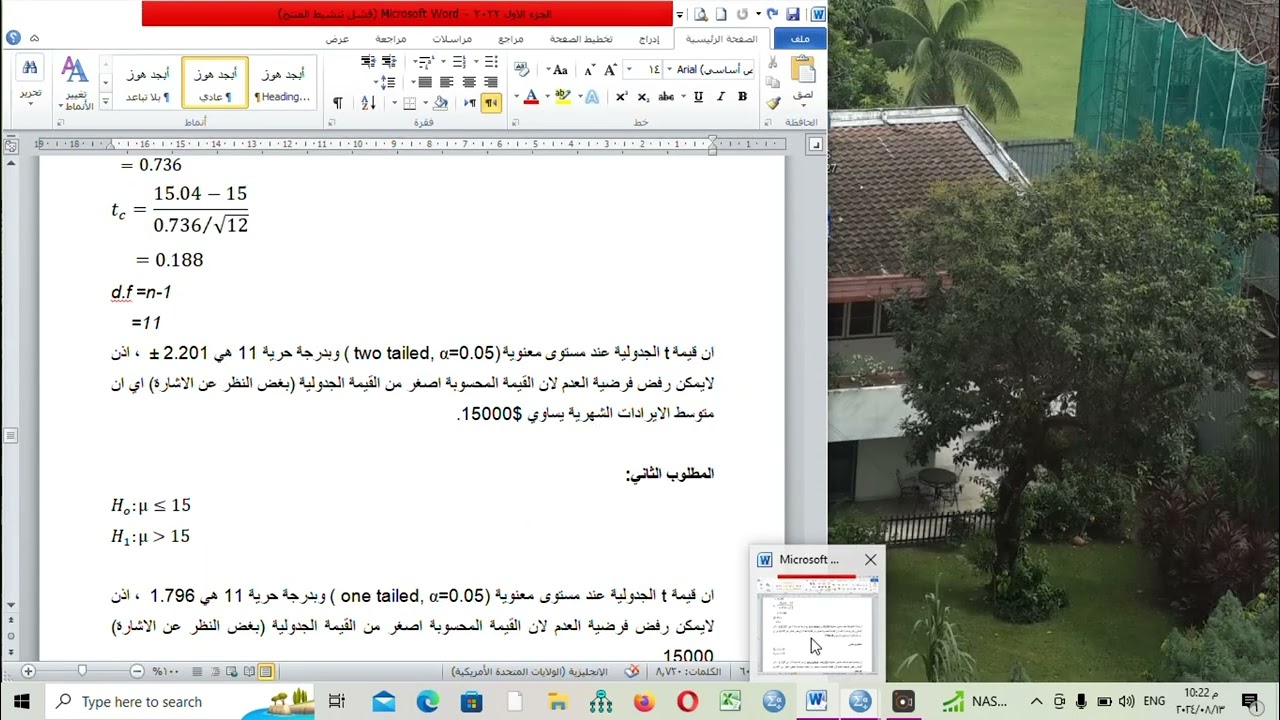The height and width of the screenshot is (720, 1280).
Task: Expand the styles gallery more arrow
Action: 105,102
